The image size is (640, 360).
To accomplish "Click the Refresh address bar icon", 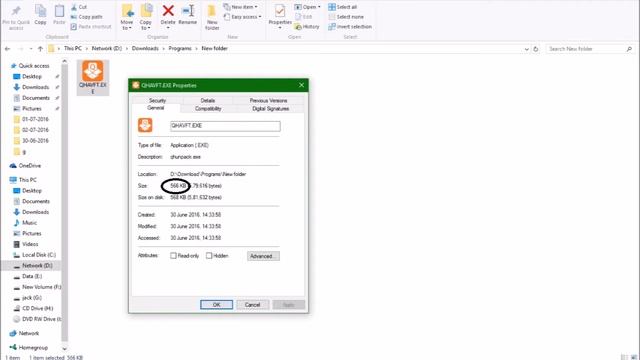I will coord(536,49).
